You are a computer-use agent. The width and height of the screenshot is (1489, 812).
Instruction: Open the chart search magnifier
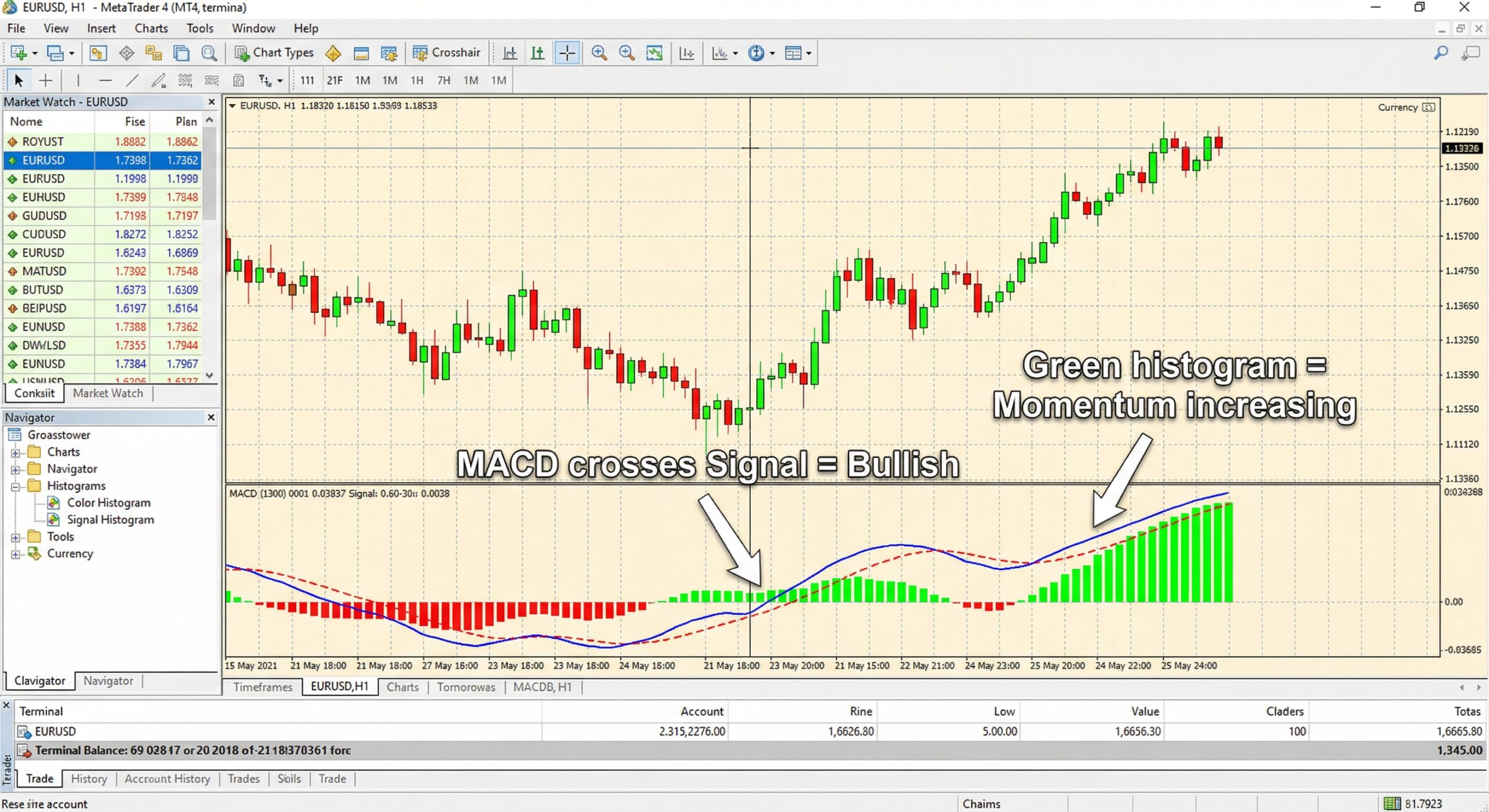(209, 52)
